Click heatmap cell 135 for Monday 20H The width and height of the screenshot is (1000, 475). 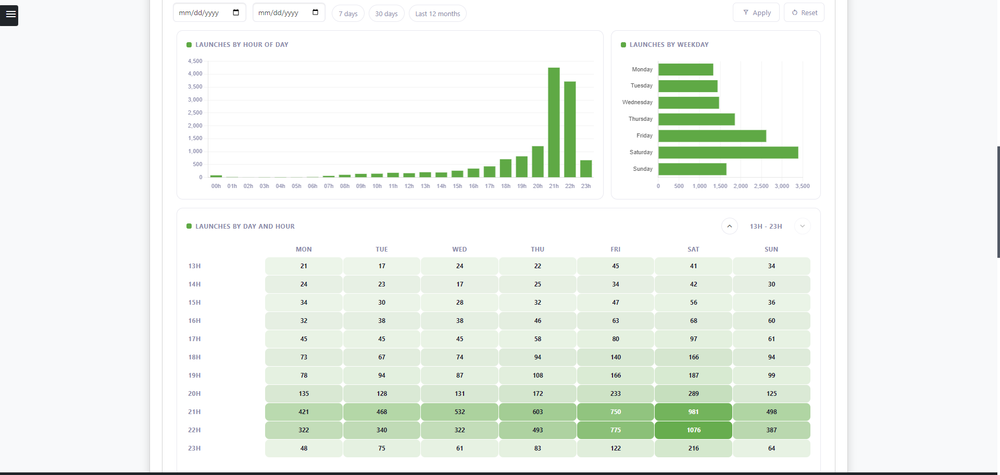point(304,394)
